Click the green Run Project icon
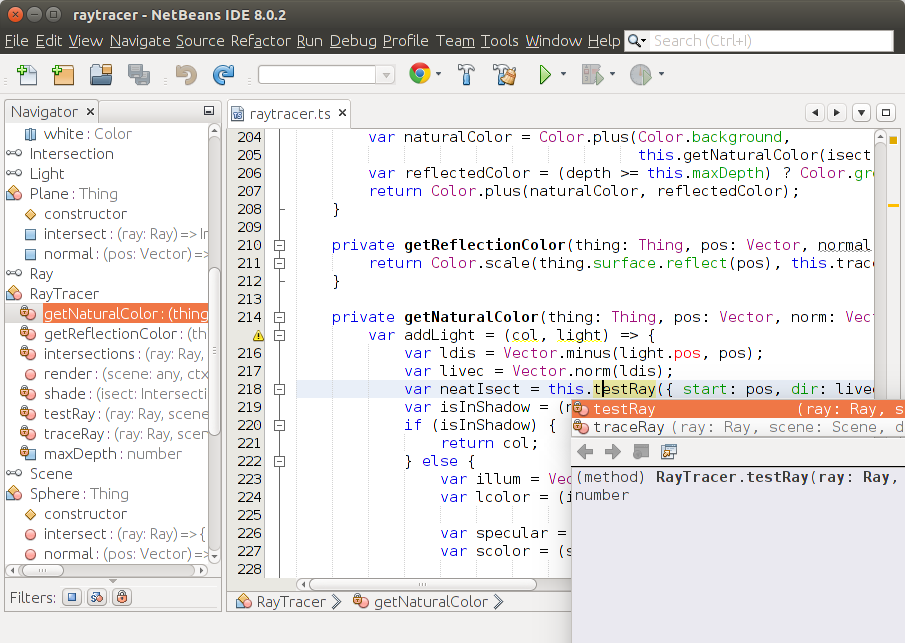 pyautogui.click(x=544, y=74)
